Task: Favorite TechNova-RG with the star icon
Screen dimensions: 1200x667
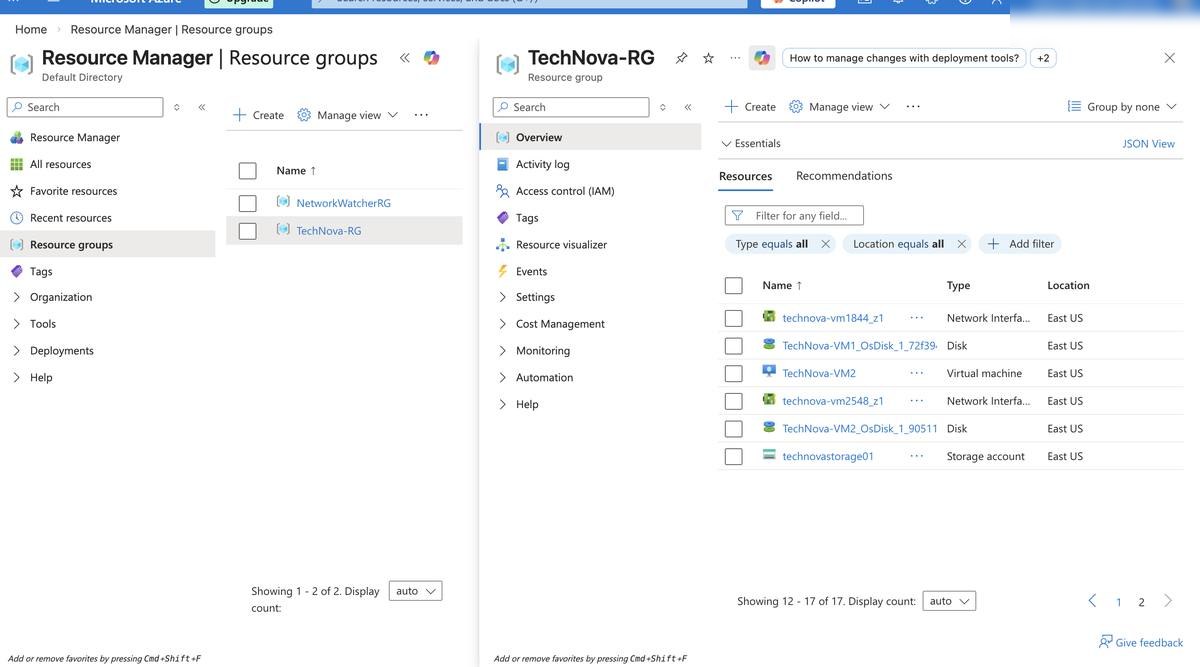Action: pyautogui.click(x=708, y=58)
